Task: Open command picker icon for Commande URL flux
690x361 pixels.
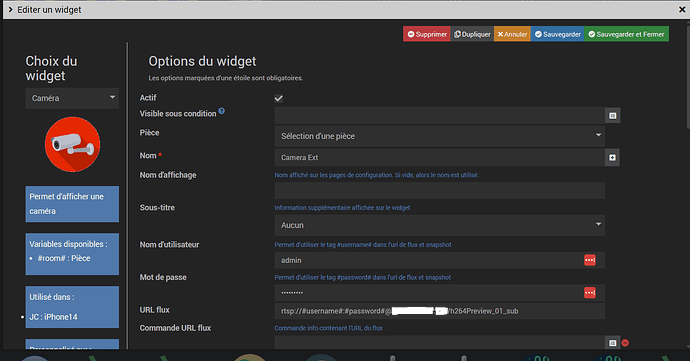Action: (613, 343)
